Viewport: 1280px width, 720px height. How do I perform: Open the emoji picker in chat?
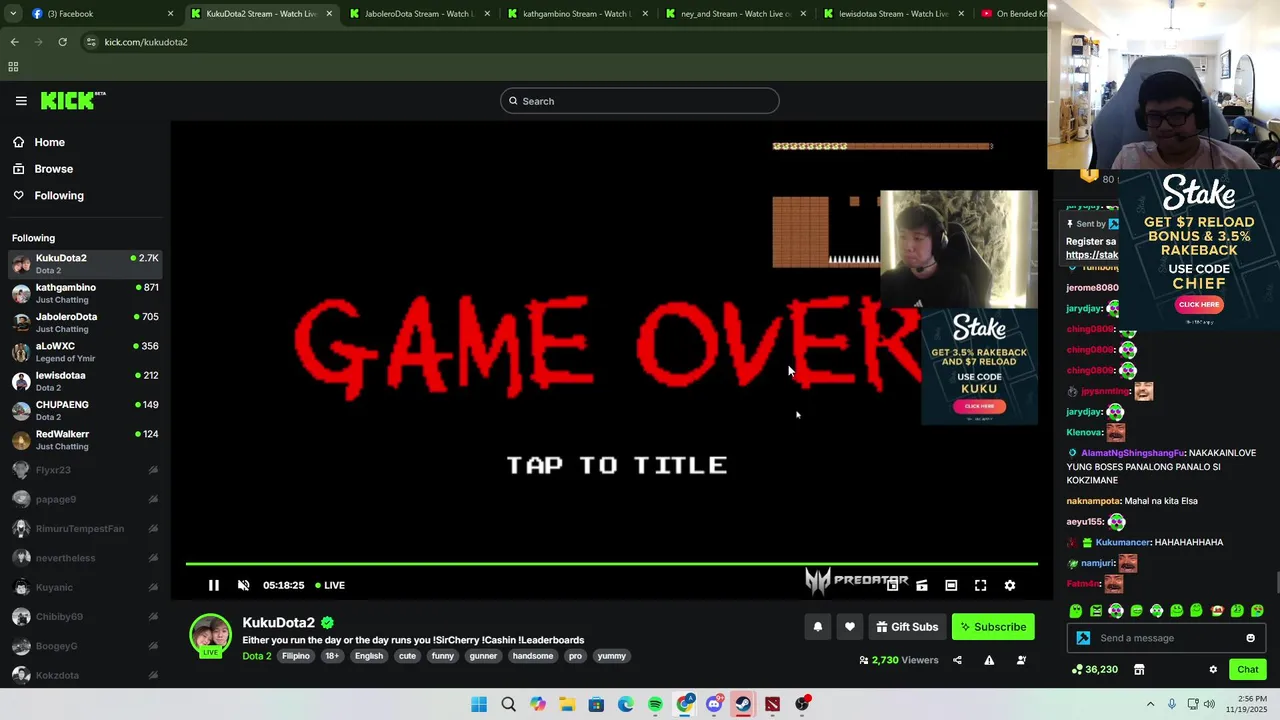1250,638
